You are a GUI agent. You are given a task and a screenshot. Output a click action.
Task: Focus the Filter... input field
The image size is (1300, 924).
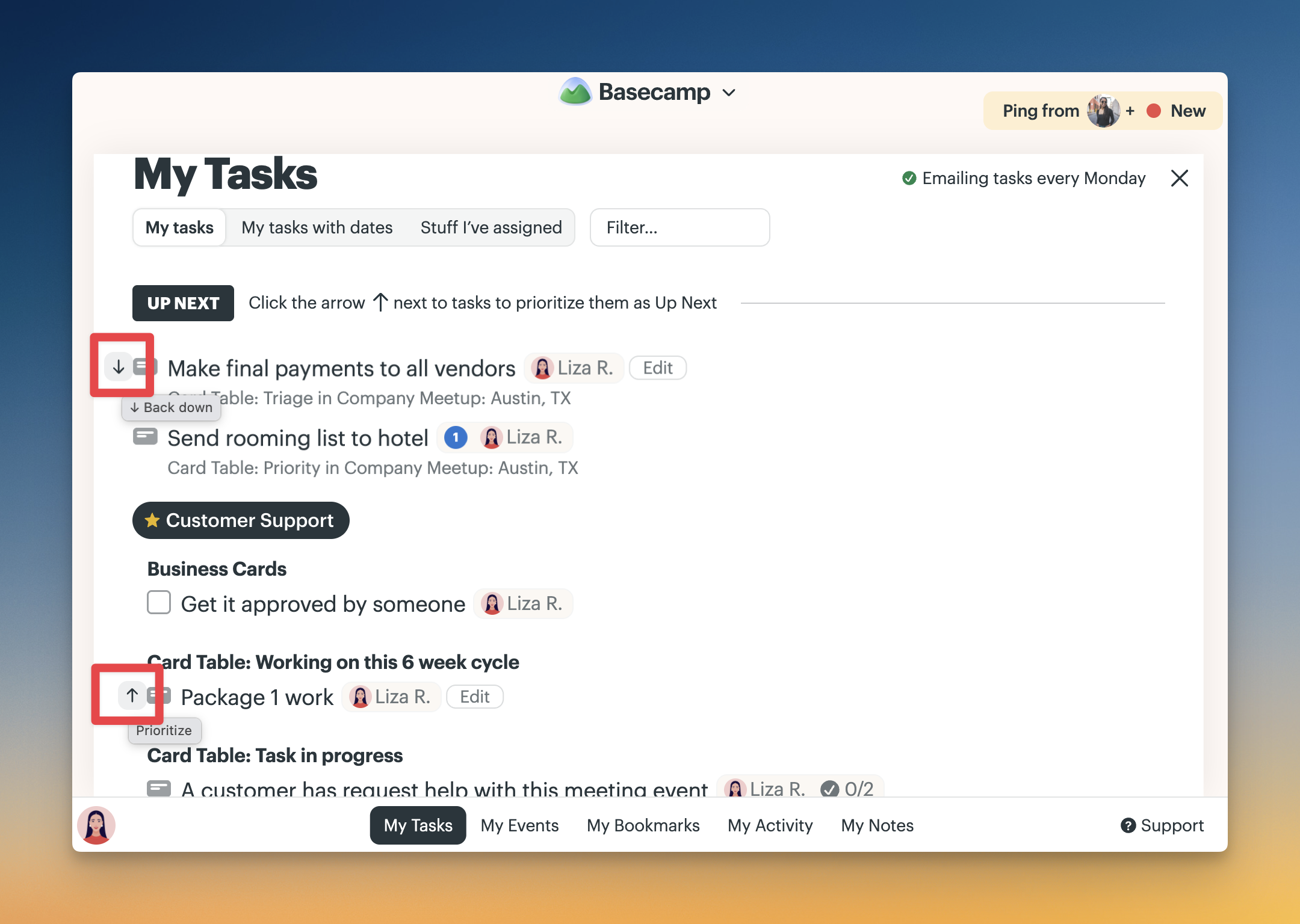pyautogui.click(x=680, y=227)
